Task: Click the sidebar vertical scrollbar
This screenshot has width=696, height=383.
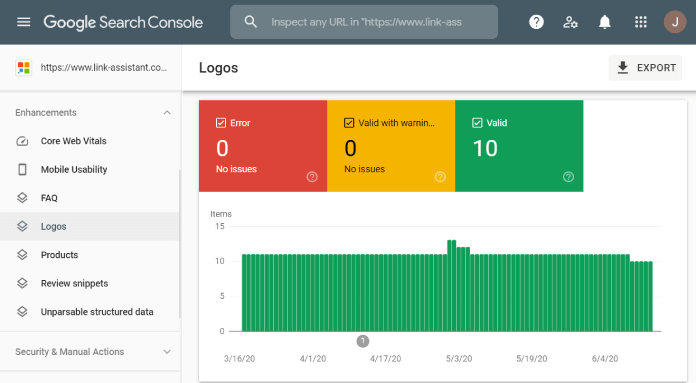Action: 180,244
